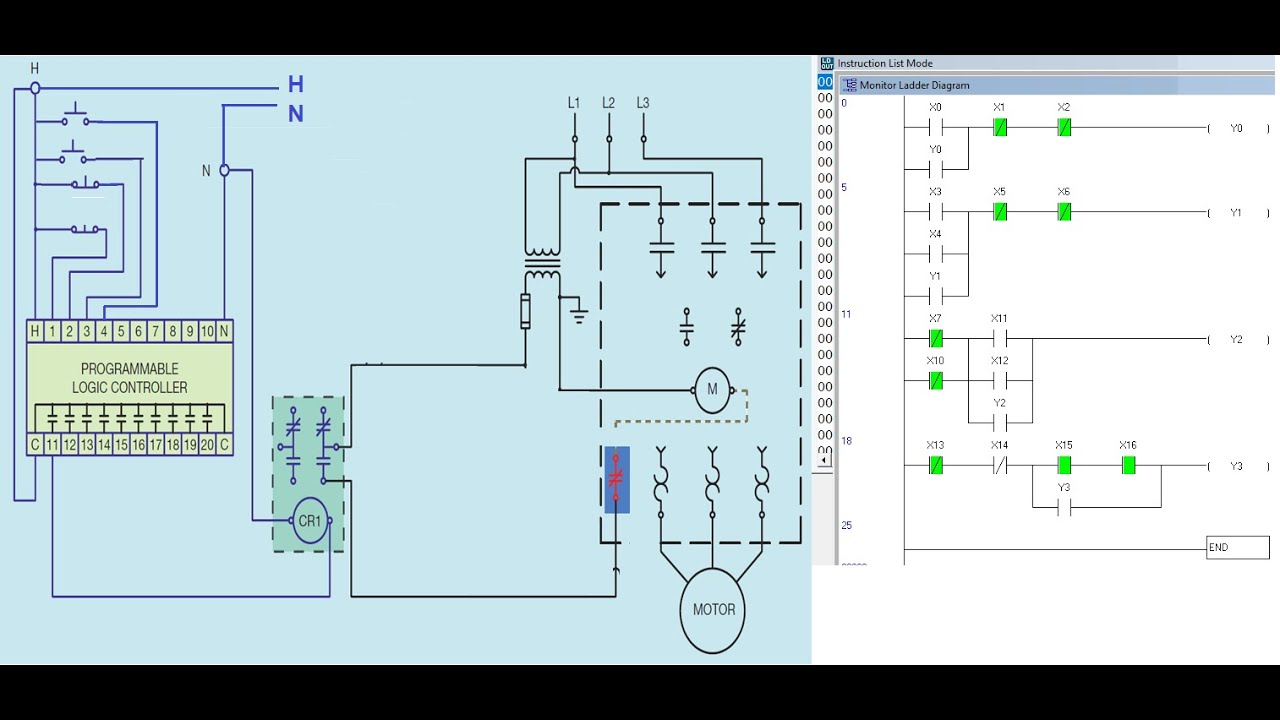The image size is (1280, 720).
Task: Click PLC output terminal 11
Action: tap(52, 445)
